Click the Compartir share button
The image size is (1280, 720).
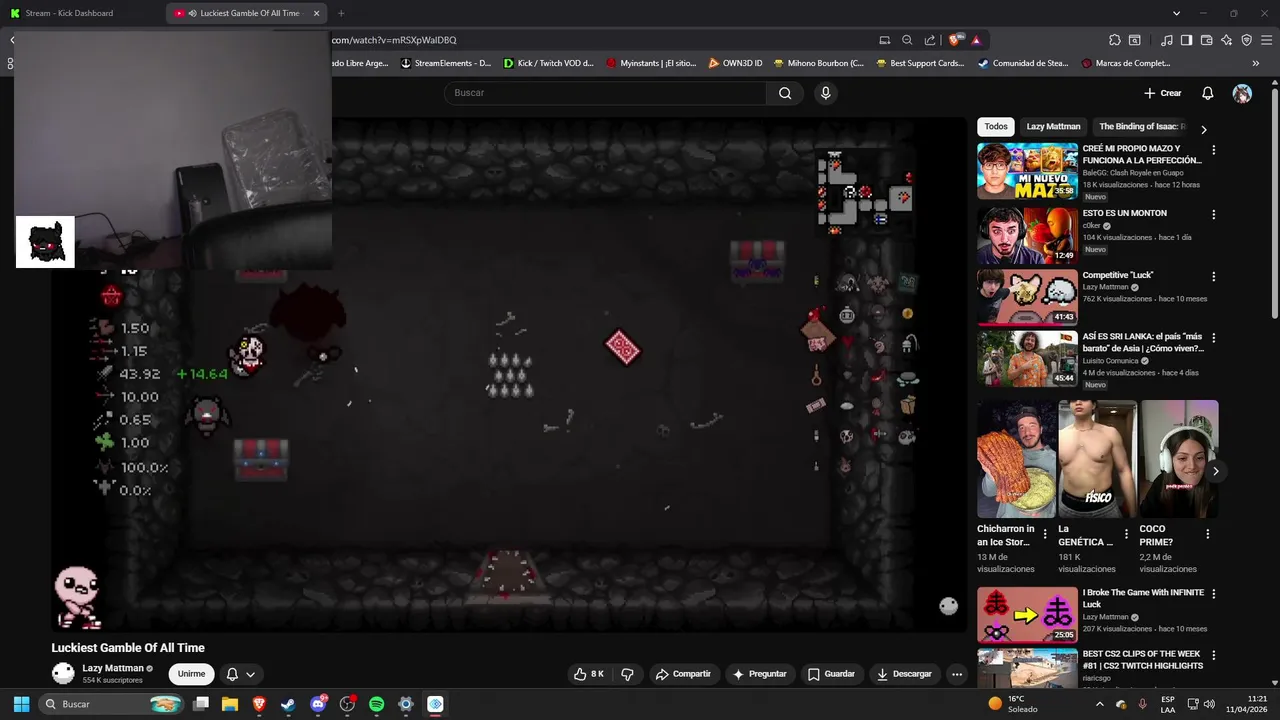pos(683,674)
